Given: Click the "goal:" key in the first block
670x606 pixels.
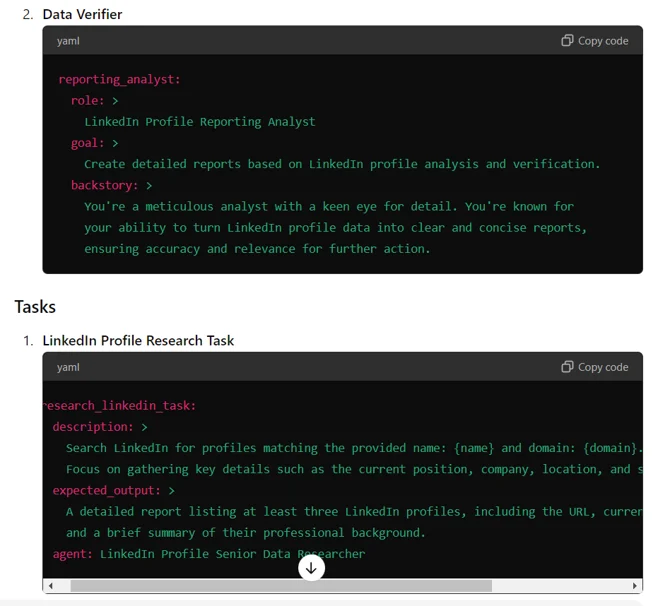Looking at the screenshot, I should tap(88, 143).
